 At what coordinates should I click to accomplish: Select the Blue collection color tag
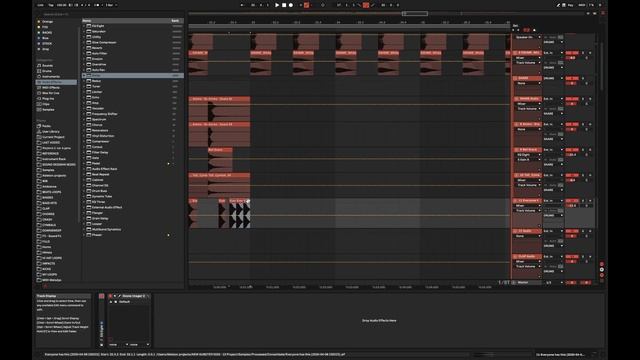(x=39, y=38)
